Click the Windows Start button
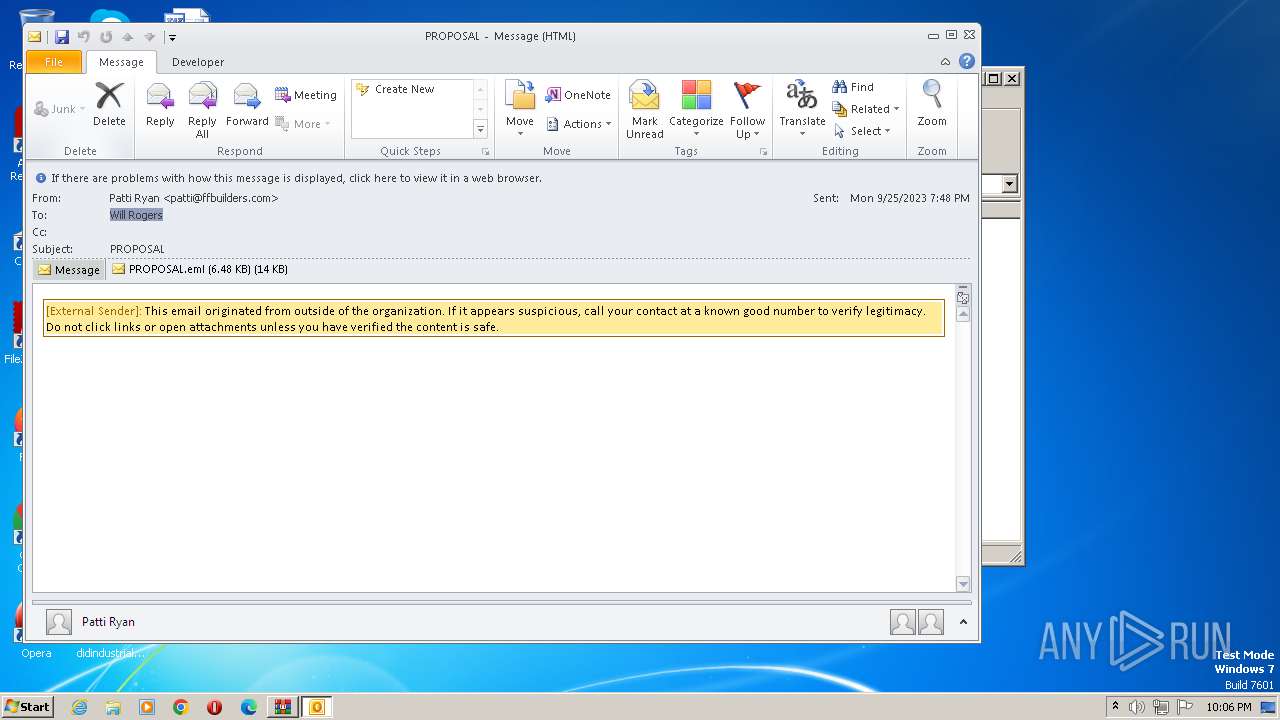This screenshot has width=1280, height=720. (x=28, y=707)
